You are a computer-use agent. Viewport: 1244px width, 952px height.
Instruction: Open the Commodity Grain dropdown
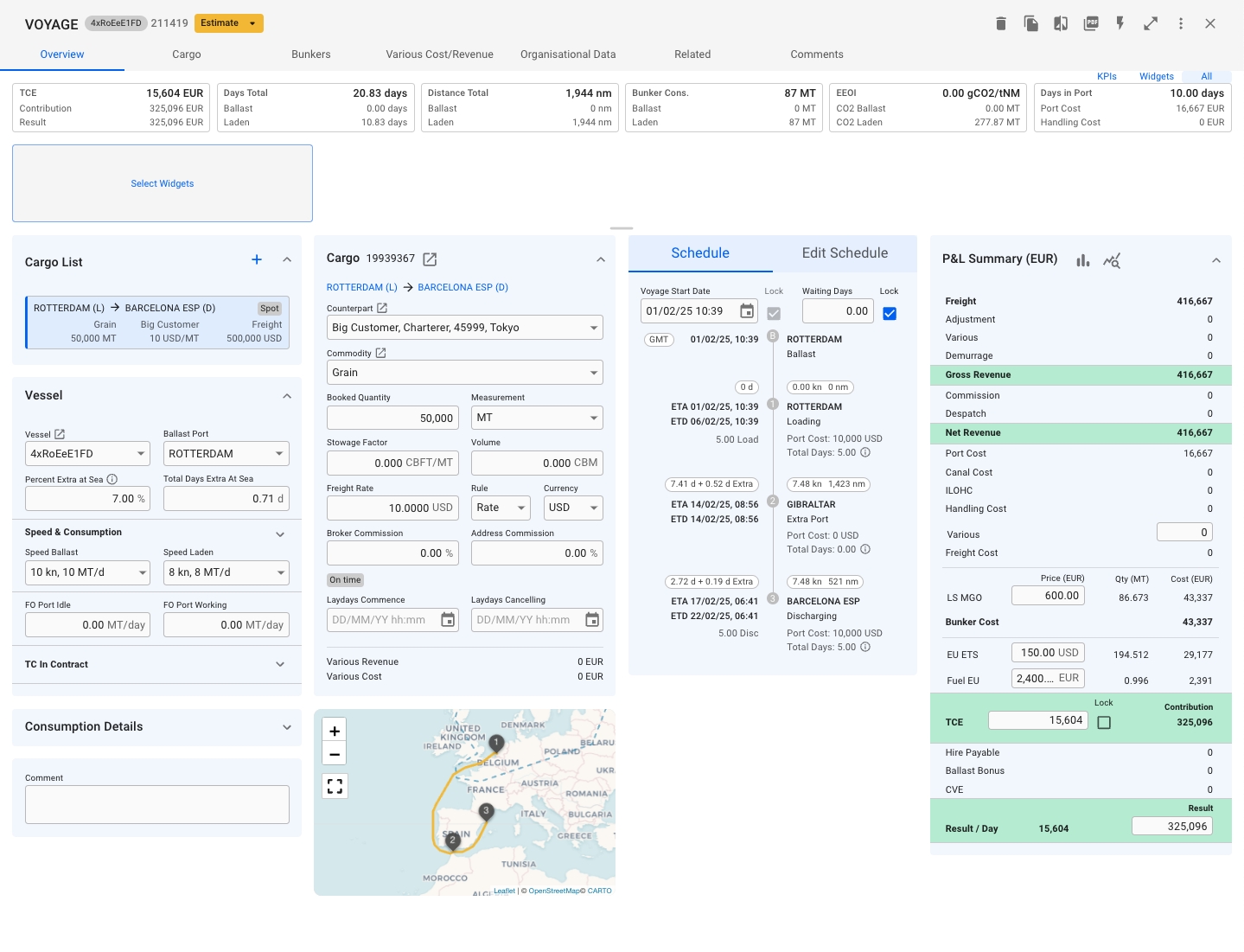coord(465,373)
